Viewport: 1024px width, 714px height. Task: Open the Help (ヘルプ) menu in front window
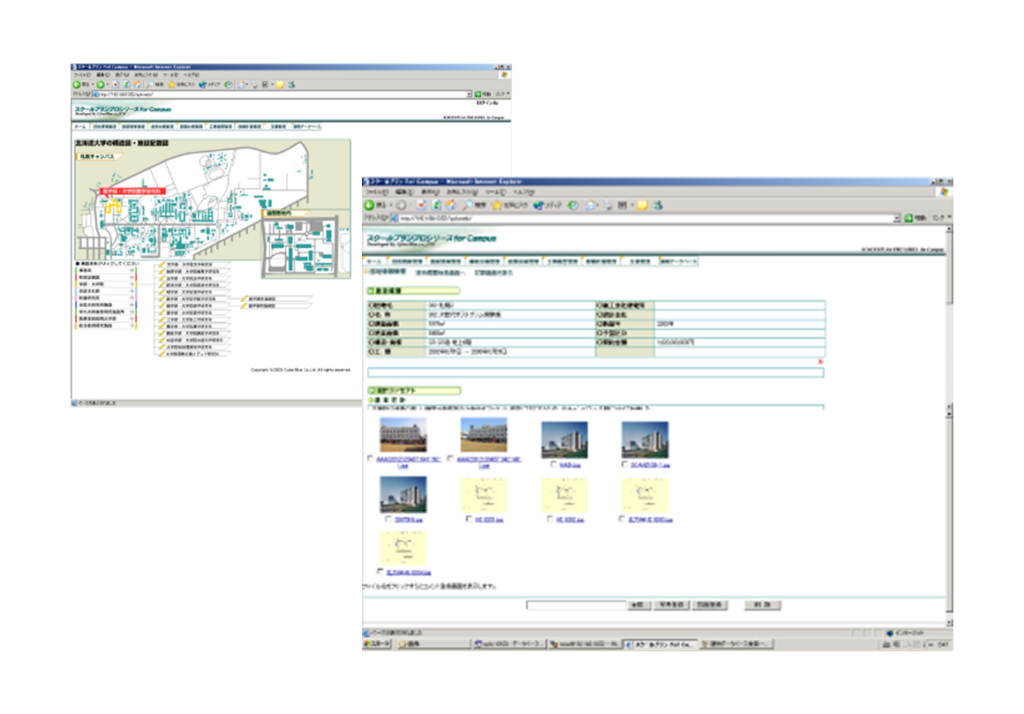(523, 192)
